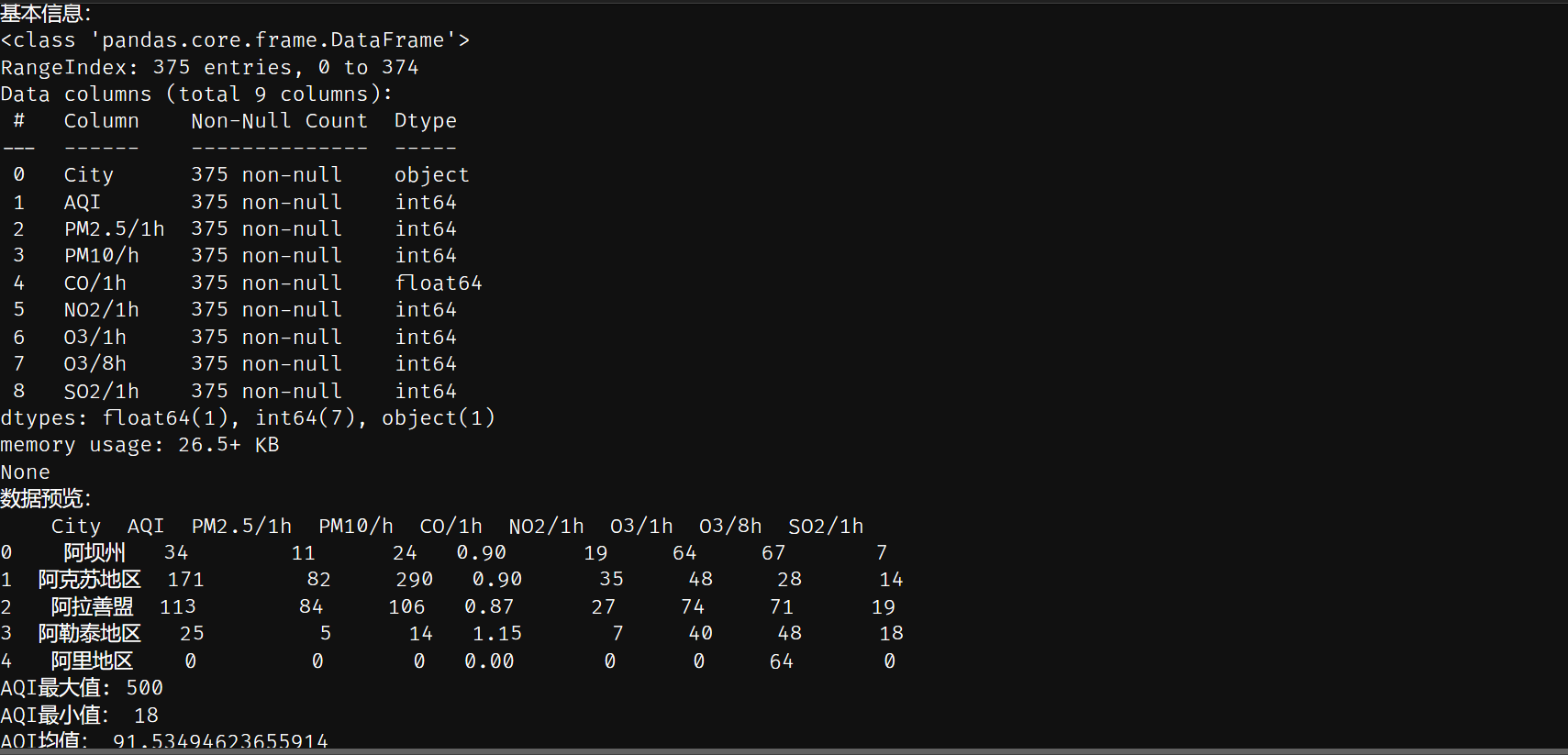The height and width of the screenshot is (755, 1568).
Task: Click 'PM2.5/1h' in the info column list
Action: click(x=114, y=229)
